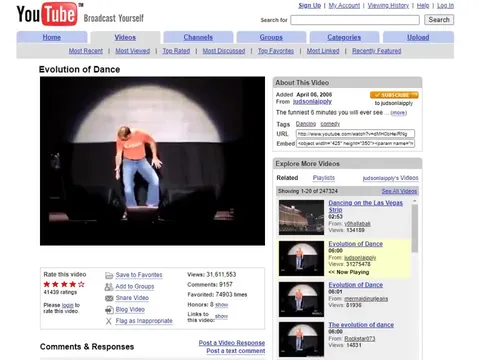Open the Channels tab

pos(198,37)
